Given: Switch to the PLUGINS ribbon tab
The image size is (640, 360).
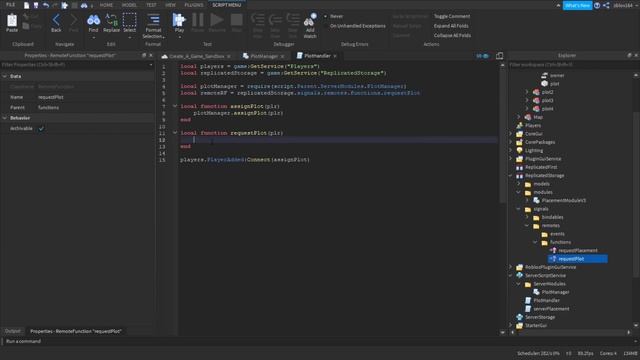Looking at the screenshot, I should tap(193, 5).
